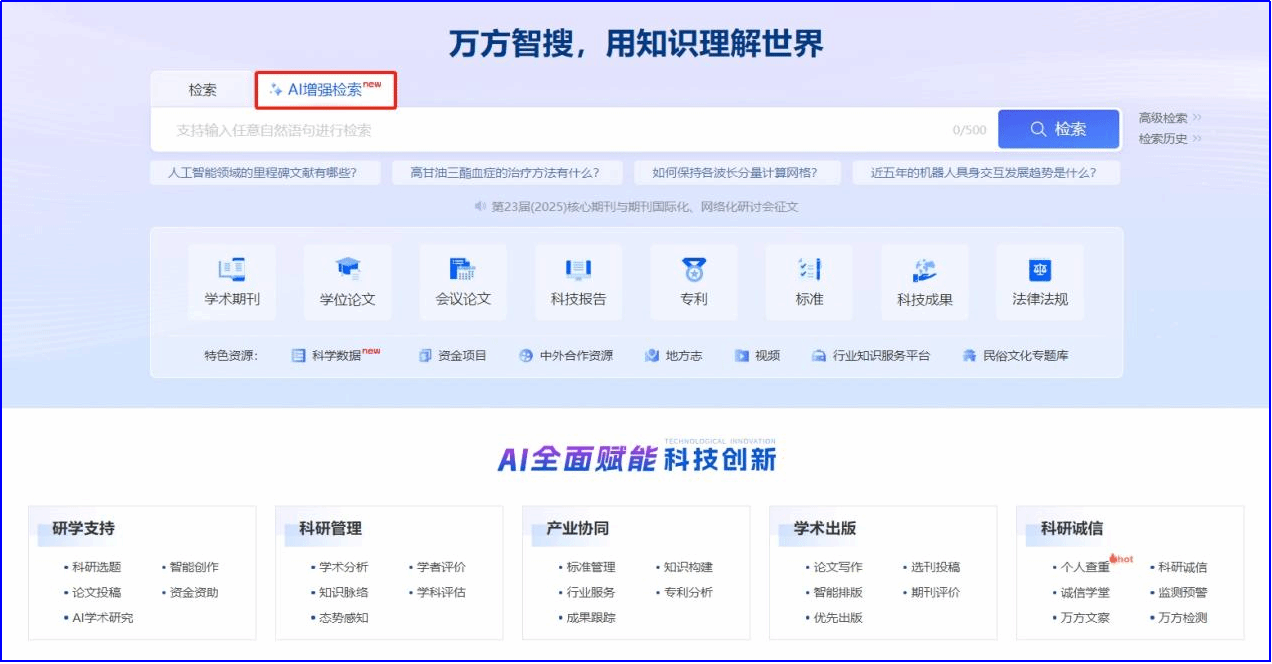Switch to the 检索 tab

202,90
